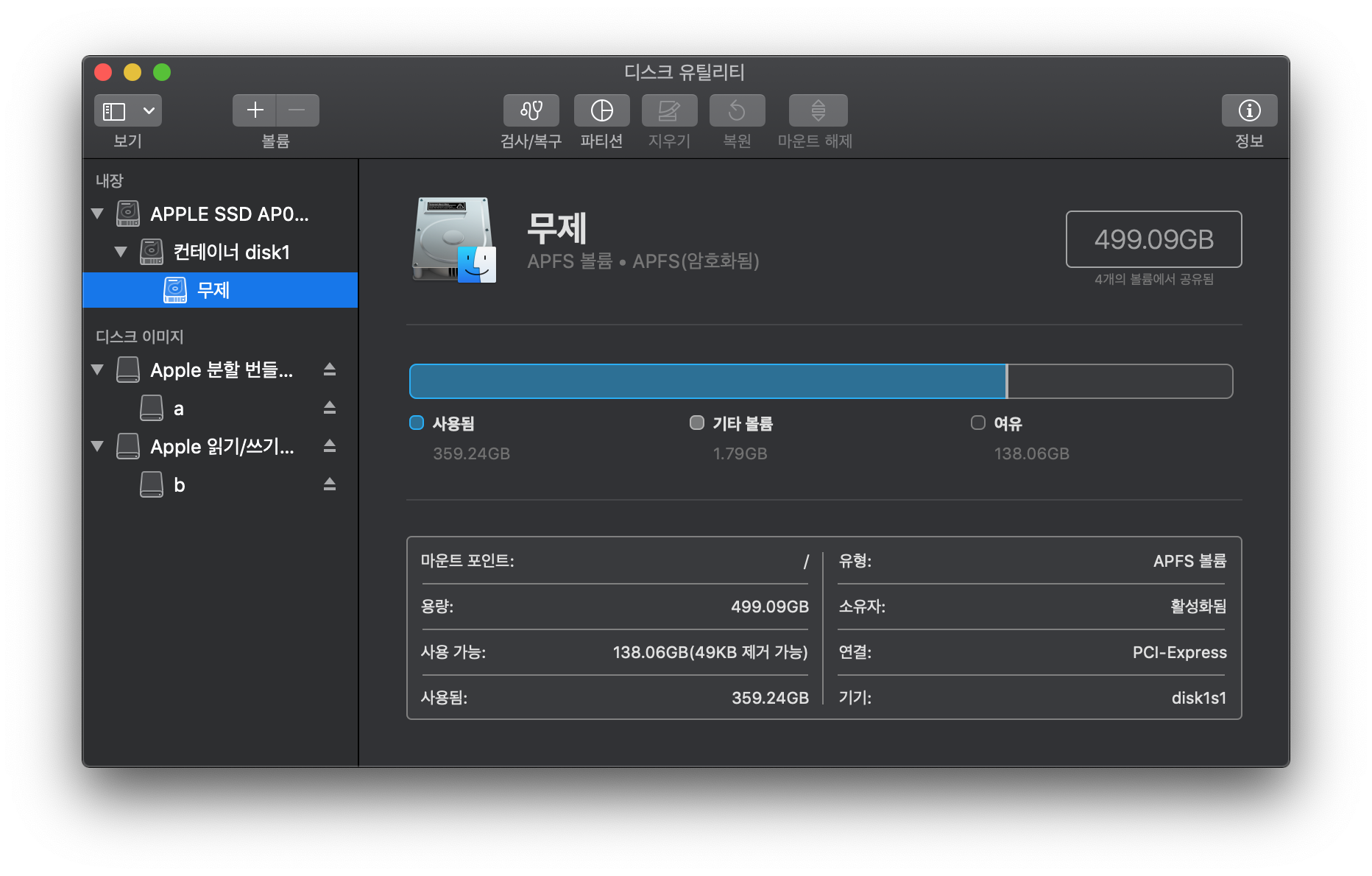Image resolution: width=1372 pixels, height=876 pixels.
Task: Click the Restore (복원) toolbar icon
Action: [737, 110]
